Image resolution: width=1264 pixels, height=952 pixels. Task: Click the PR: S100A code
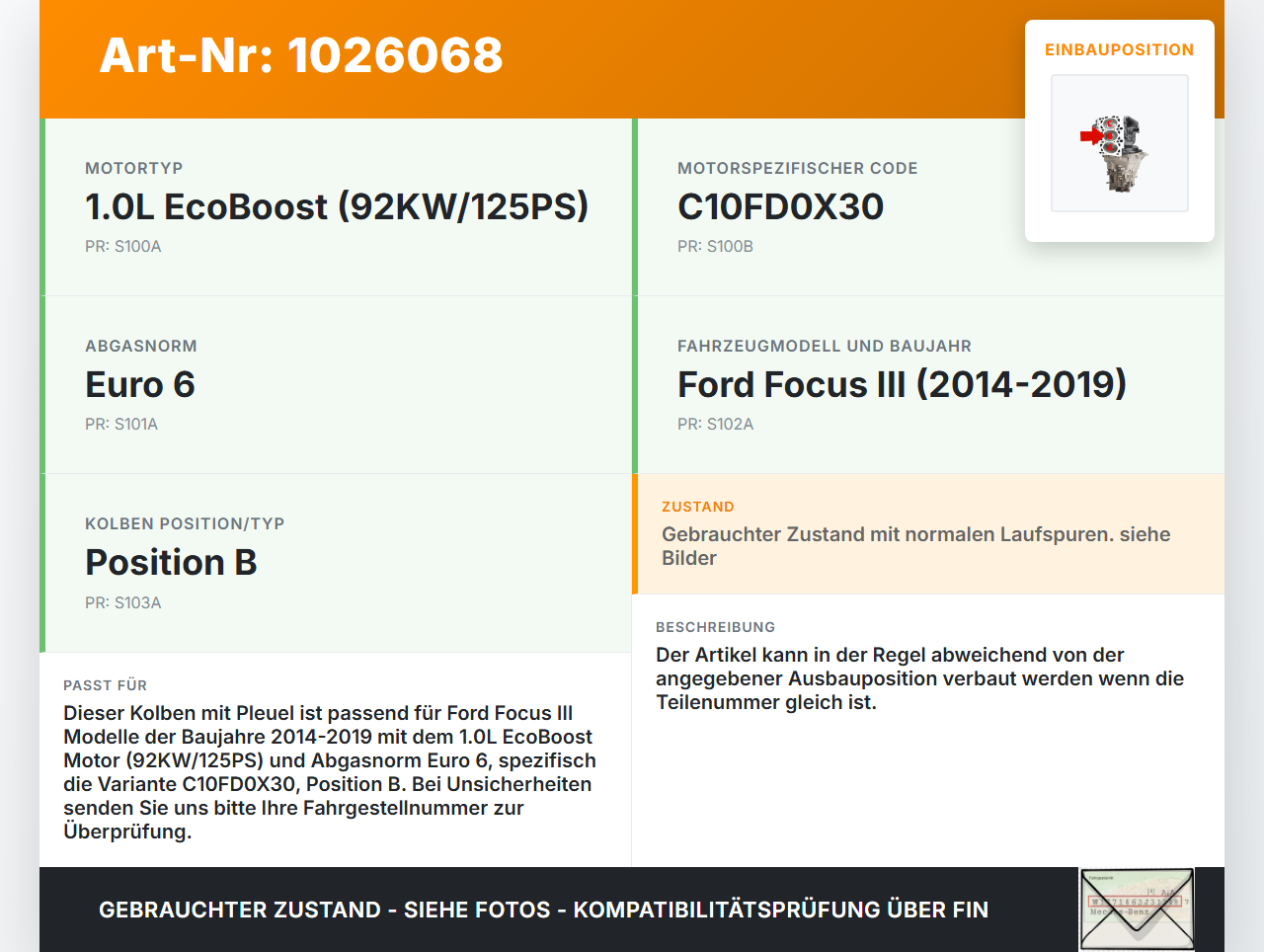(x=123, y=247)
